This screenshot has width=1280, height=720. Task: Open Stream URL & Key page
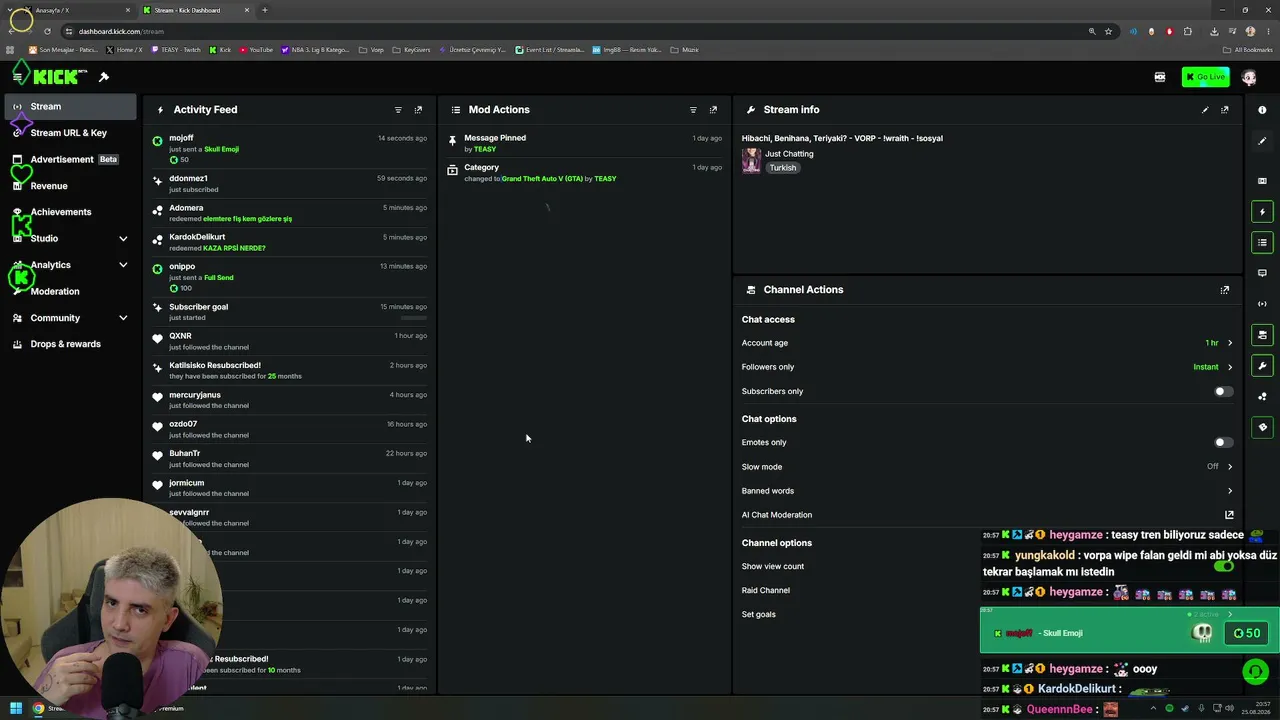click(70, 133)
